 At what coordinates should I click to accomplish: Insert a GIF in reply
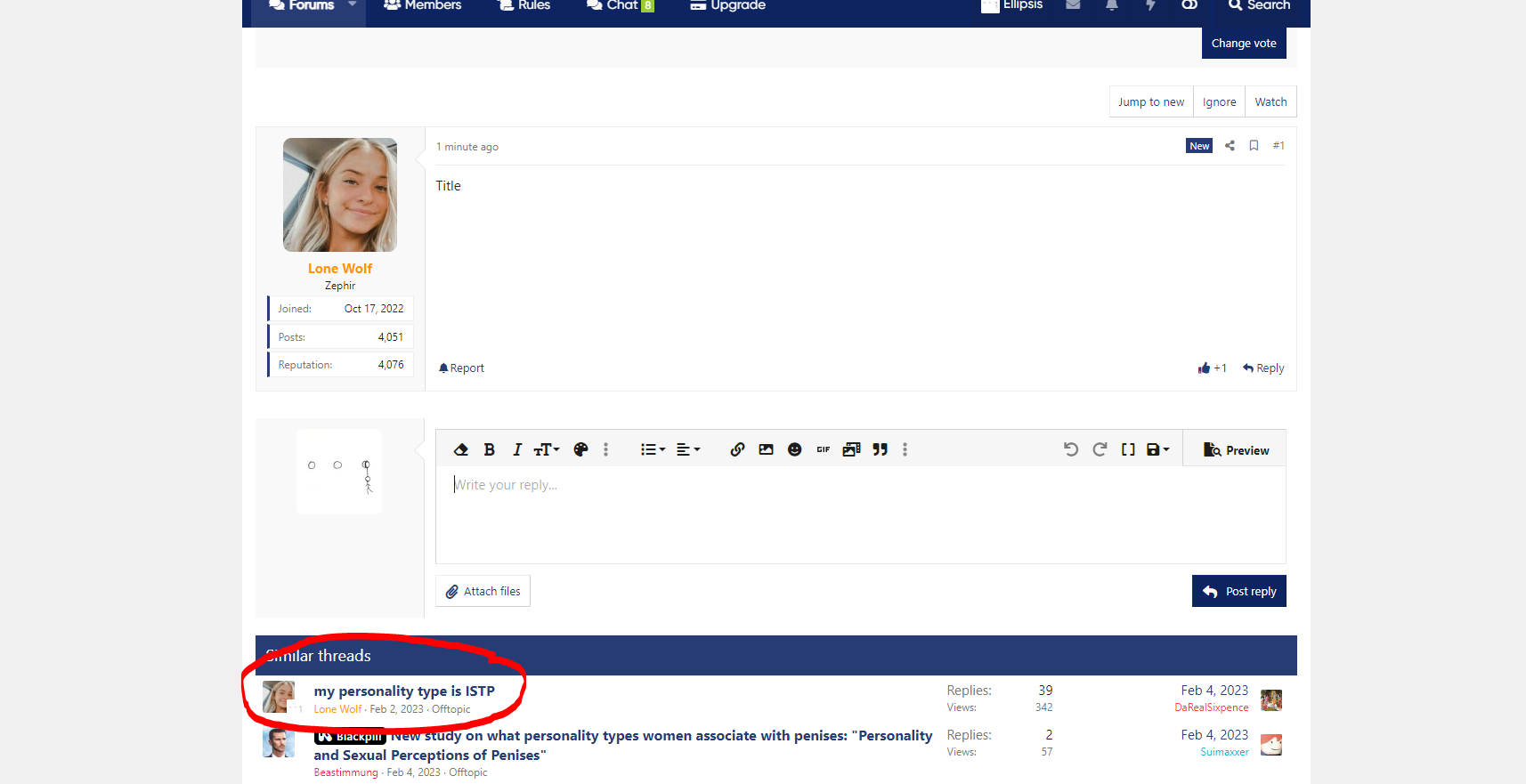point(823,449)
